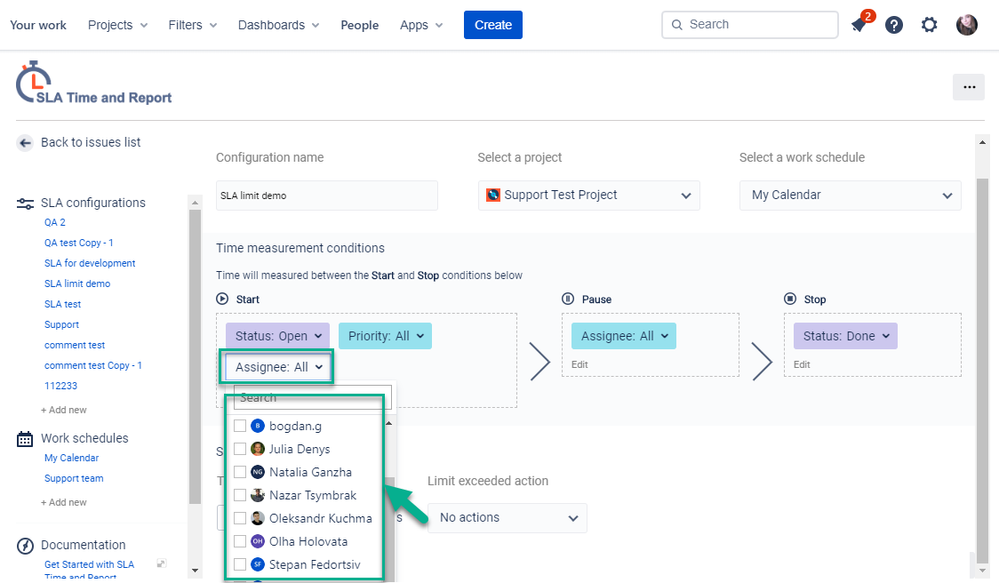Image resolution: width=999 pixels, height=583 pixels.
Task: Check the Natalia Ganzha assignee checkbox
Action: pos(240,472)
